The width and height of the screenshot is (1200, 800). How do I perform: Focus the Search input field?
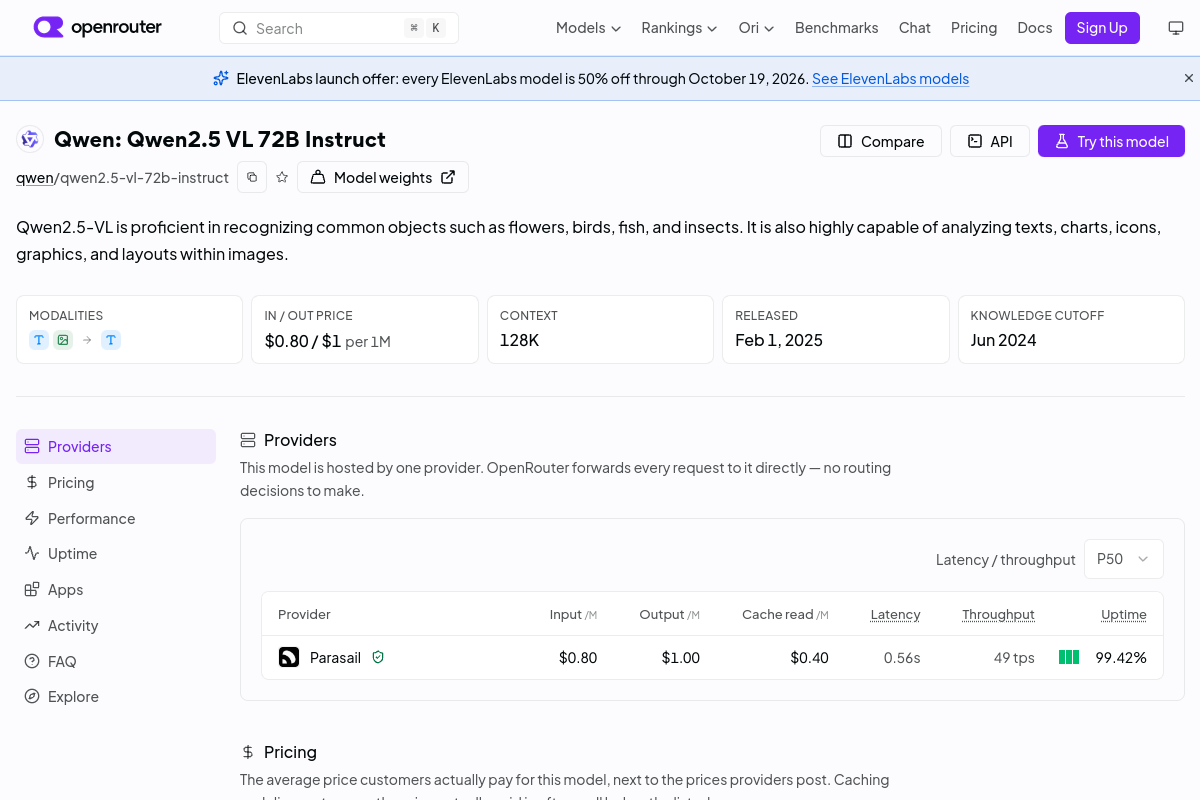point(339,28)
